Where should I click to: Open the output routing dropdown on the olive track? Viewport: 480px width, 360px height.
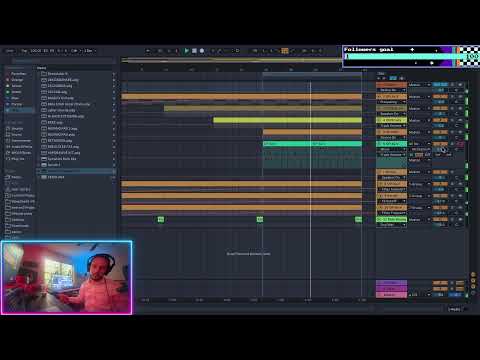point(419,108)
